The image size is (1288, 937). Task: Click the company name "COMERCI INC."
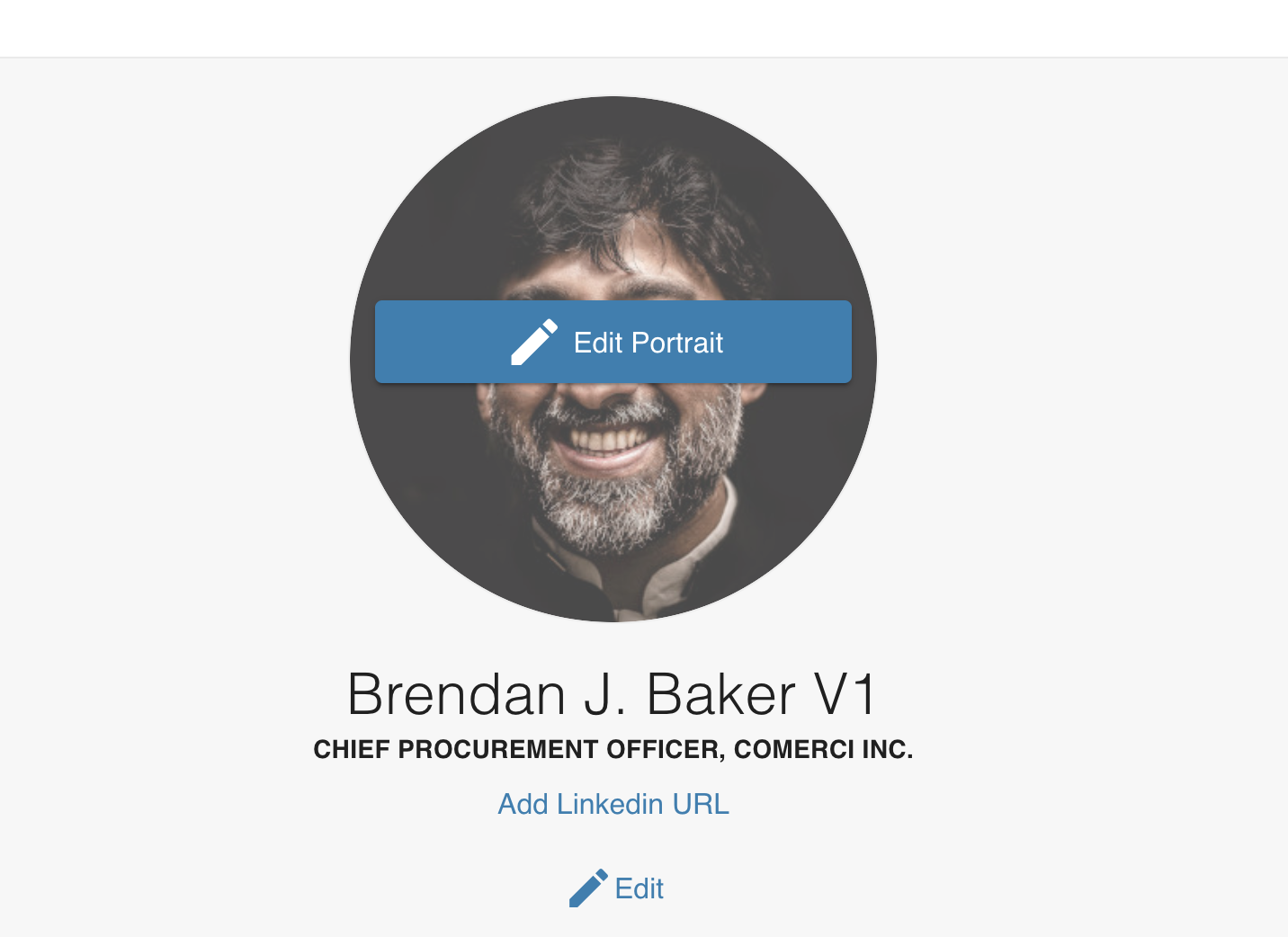coord(823,749)
